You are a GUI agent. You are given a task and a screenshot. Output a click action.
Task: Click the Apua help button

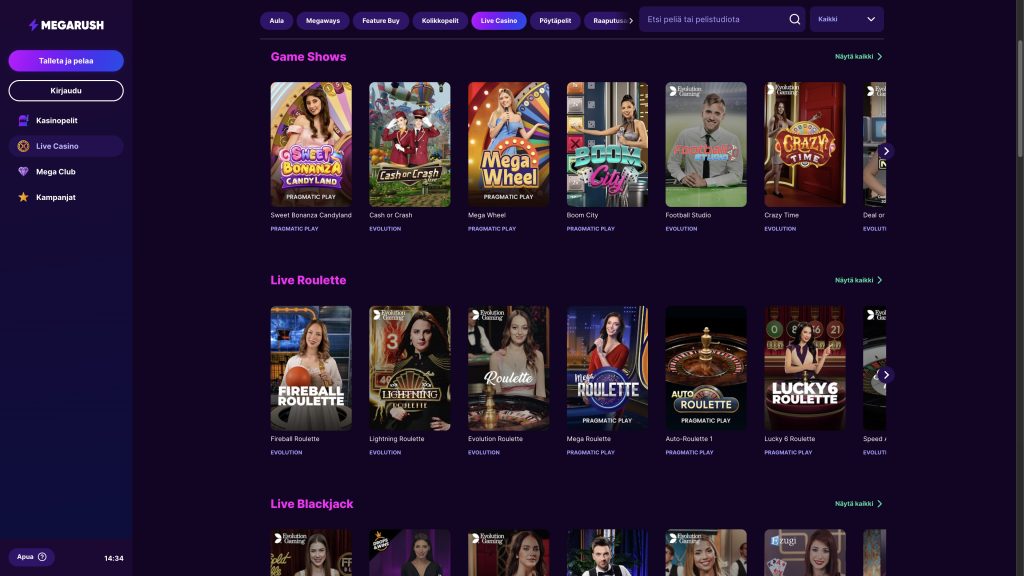pyautogui.click(x=31, y=557)
